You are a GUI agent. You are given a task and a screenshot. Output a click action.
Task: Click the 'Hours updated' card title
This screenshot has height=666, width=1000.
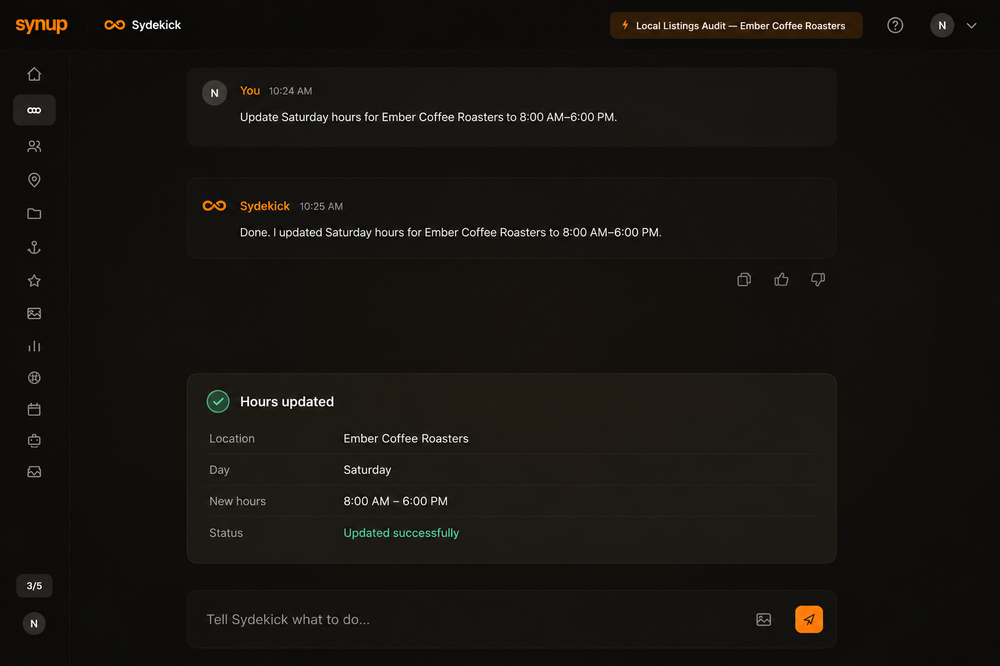point(287,401)
